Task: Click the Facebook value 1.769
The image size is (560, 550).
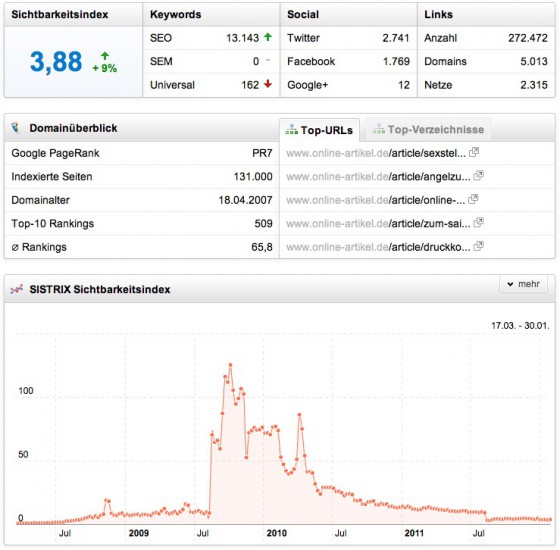Action: 396,61
